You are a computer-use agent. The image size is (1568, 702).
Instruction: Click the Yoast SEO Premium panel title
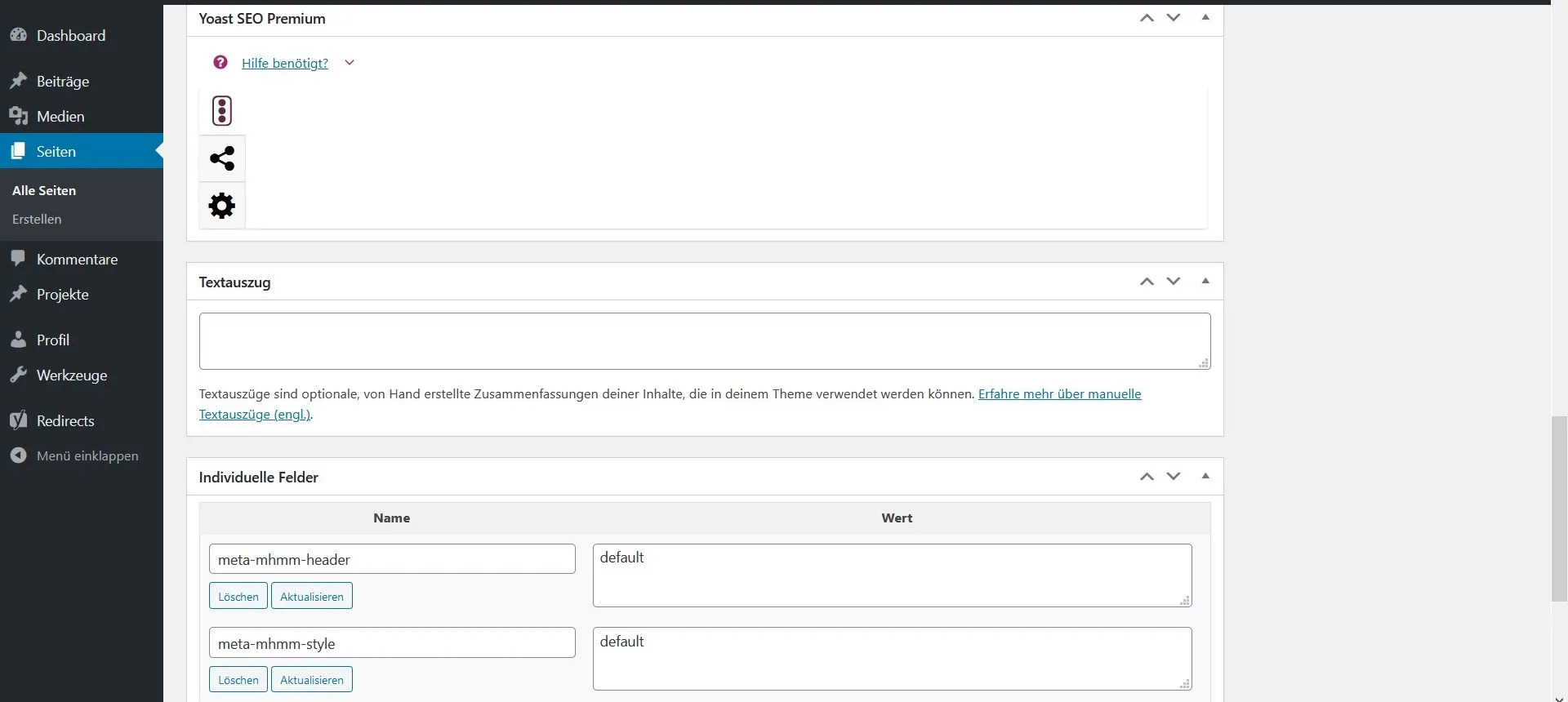coord(262,19)
